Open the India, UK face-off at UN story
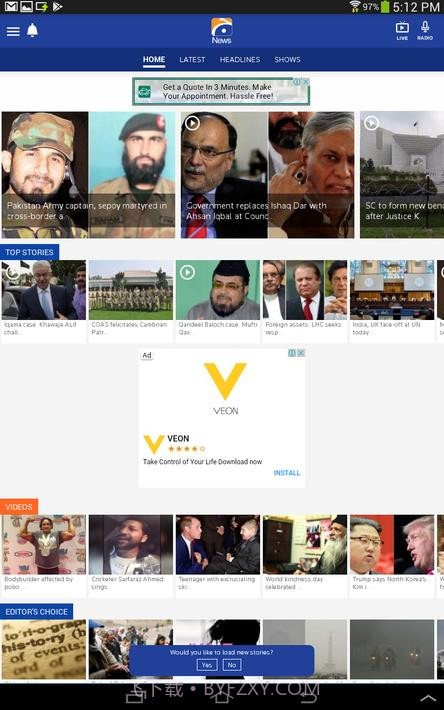444x710 pixels. [x=392, y=302]
